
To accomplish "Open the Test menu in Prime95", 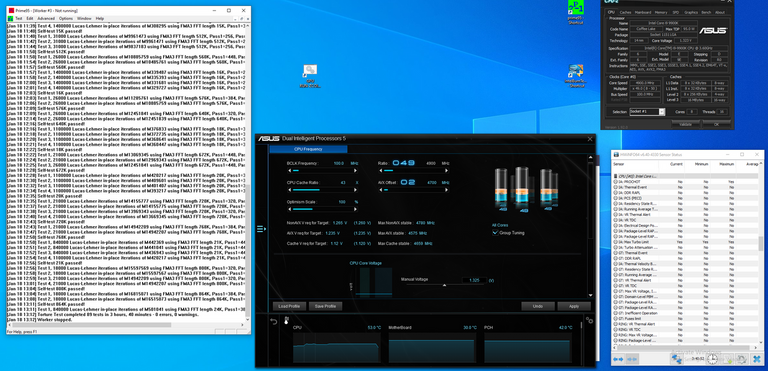I will click(x=19, y=19).
